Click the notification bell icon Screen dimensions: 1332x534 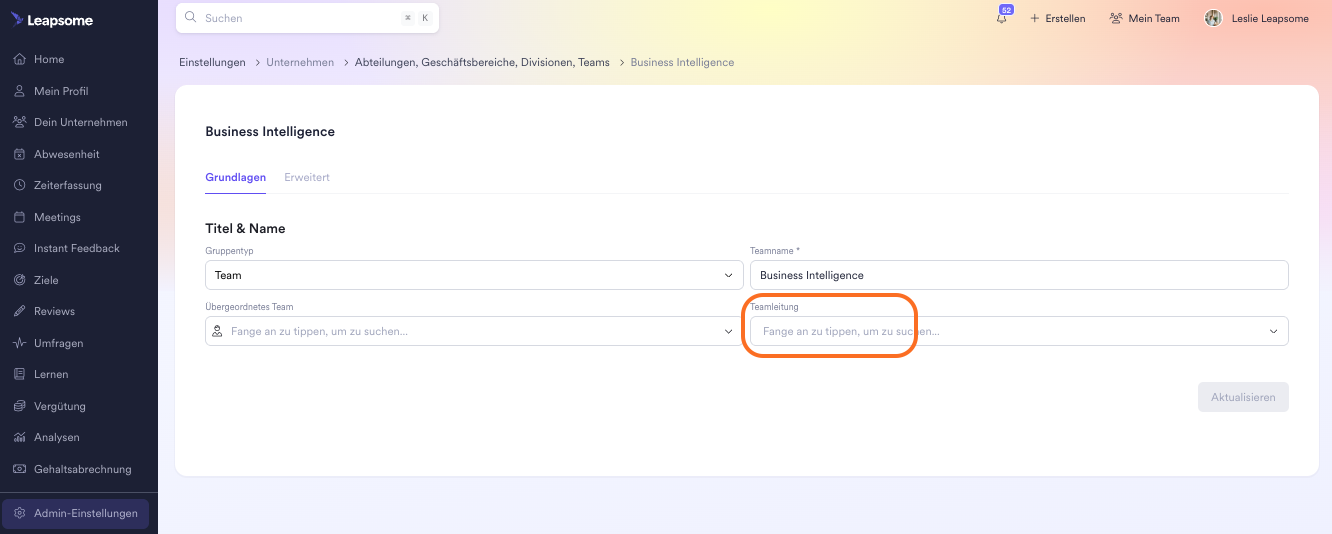tap(1001, 18)
